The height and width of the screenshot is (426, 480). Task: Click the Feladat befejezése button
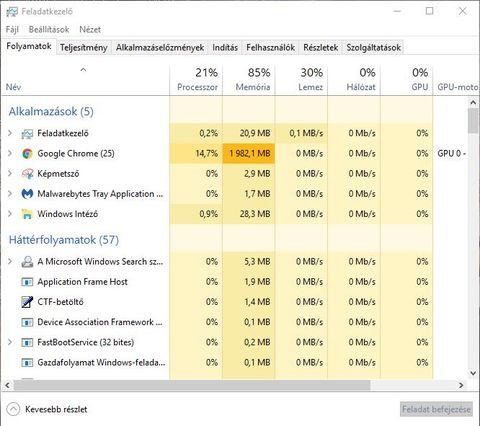(436, 409)
